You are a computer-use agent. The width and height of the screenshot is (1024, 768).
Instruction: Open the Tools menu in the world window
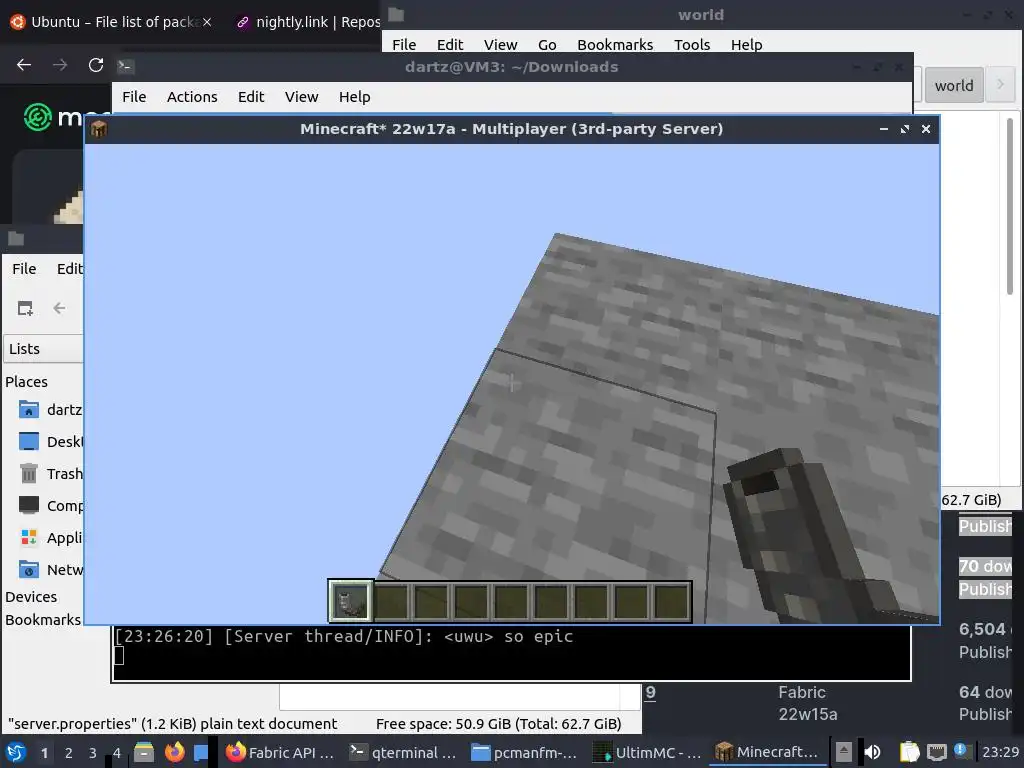[692, 44]
